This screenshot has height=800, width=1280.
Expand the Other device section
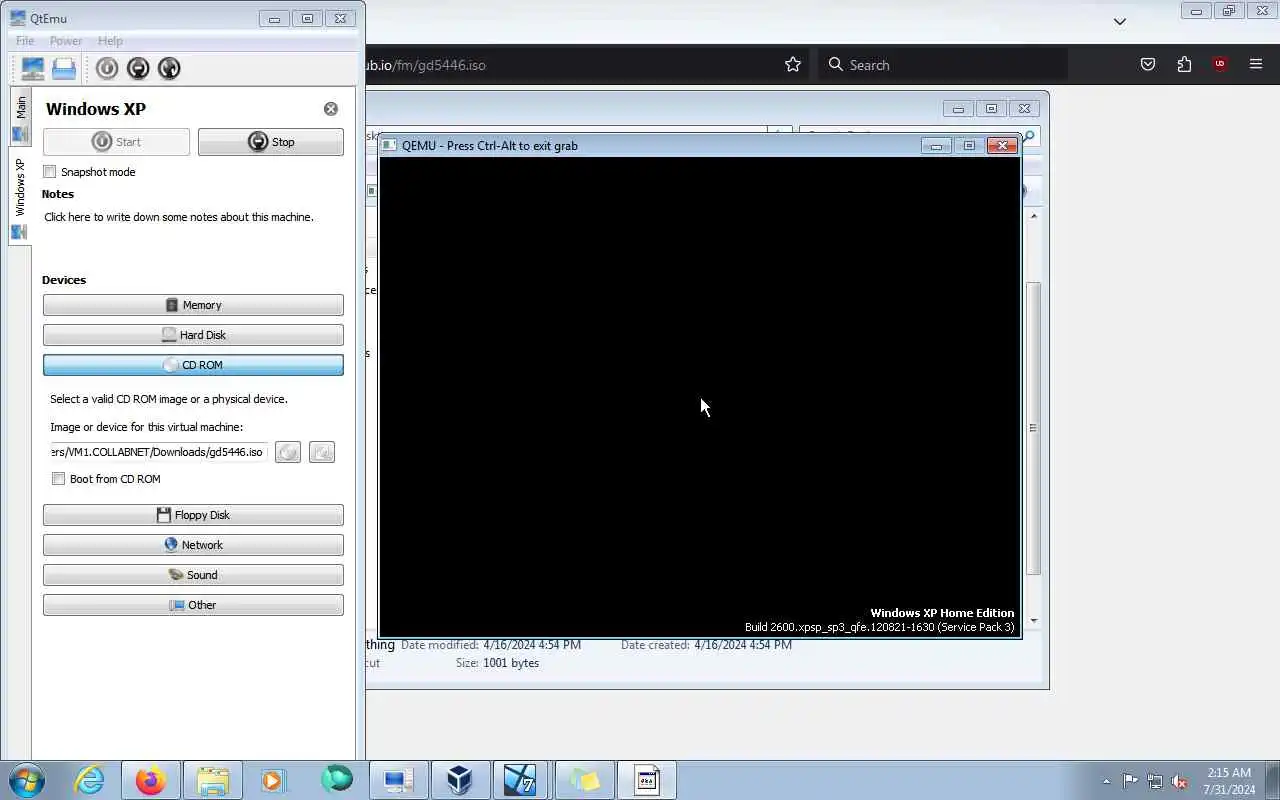pyautogui.click(x=193, y=605)
